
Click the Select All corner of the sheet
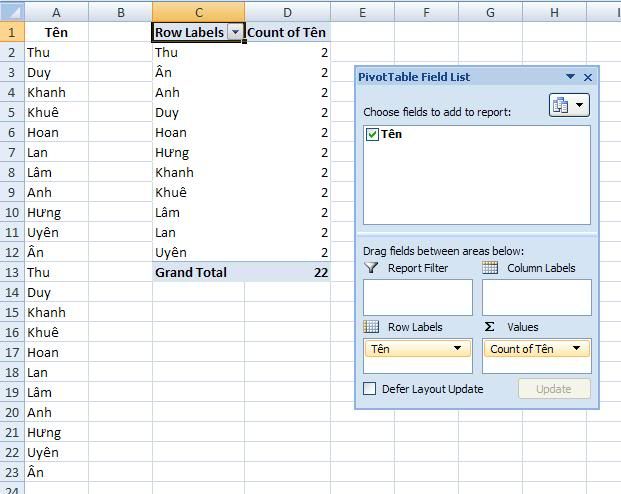pos(11,12)
